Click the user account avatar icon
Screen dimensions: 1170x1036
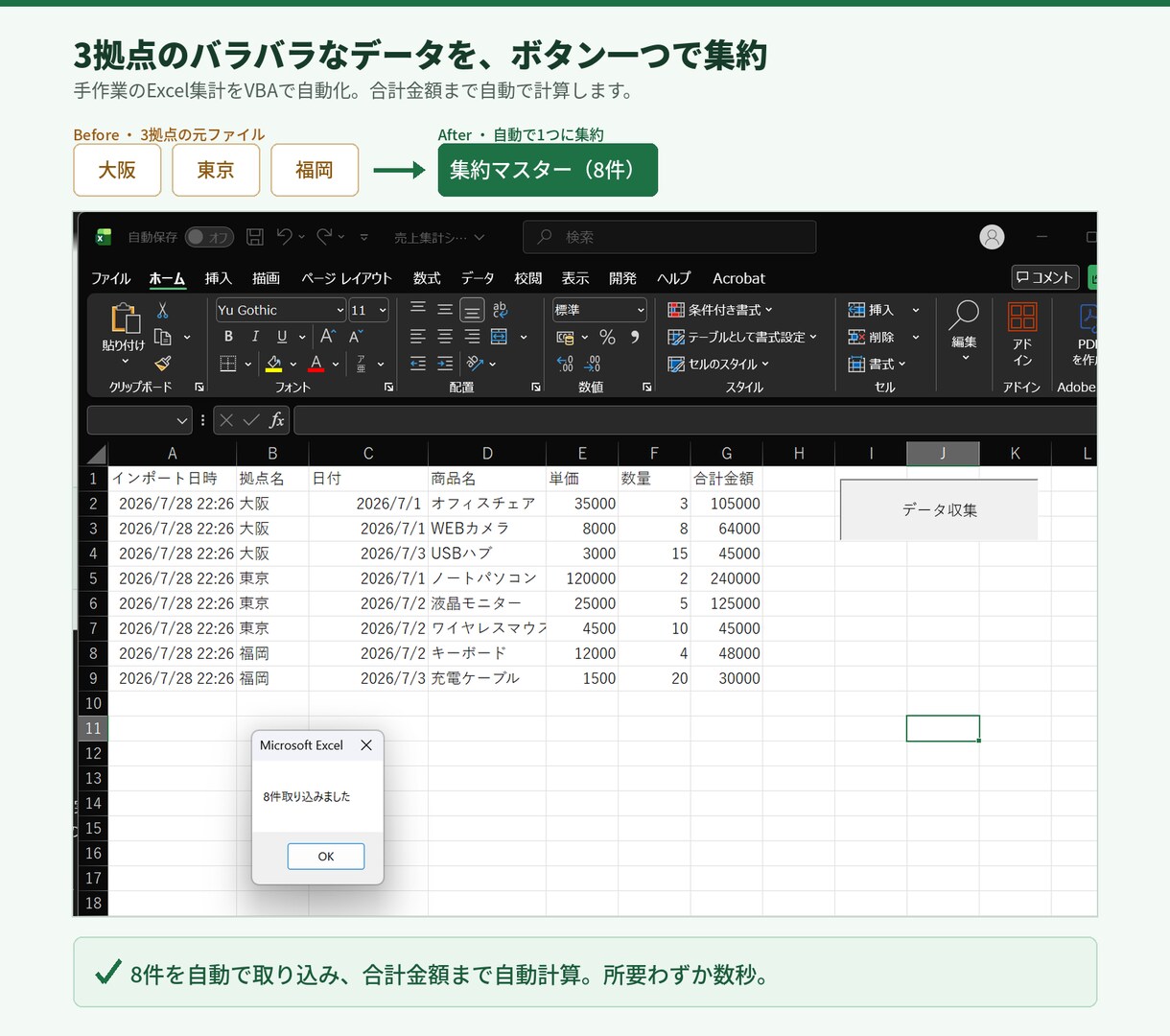(993, 236)
